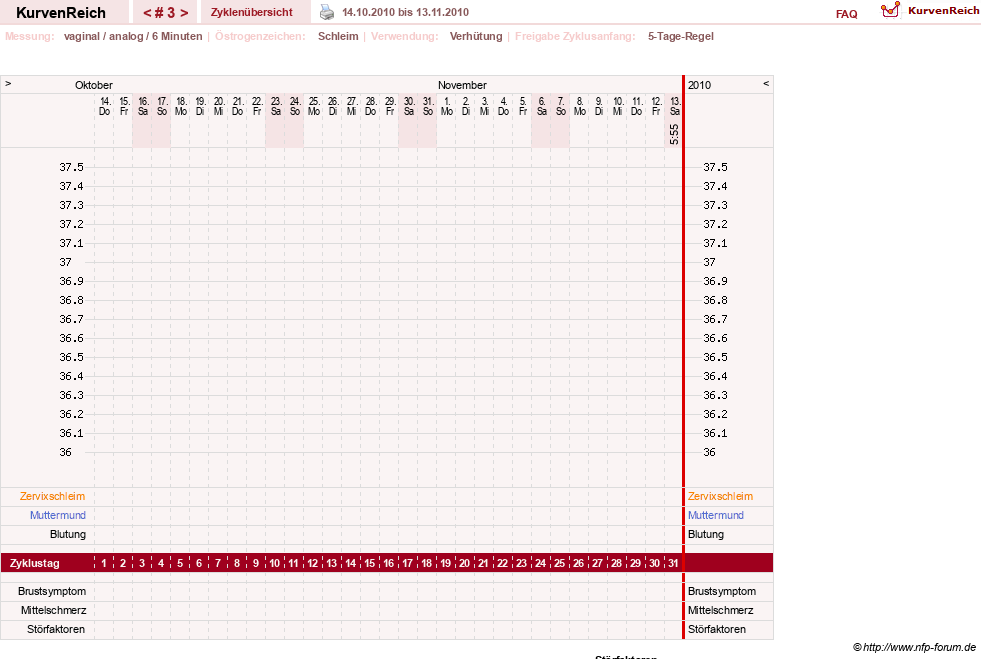
Task: Click the 7. So date column header
Action: pyautogui.click(x=561, y=106)
